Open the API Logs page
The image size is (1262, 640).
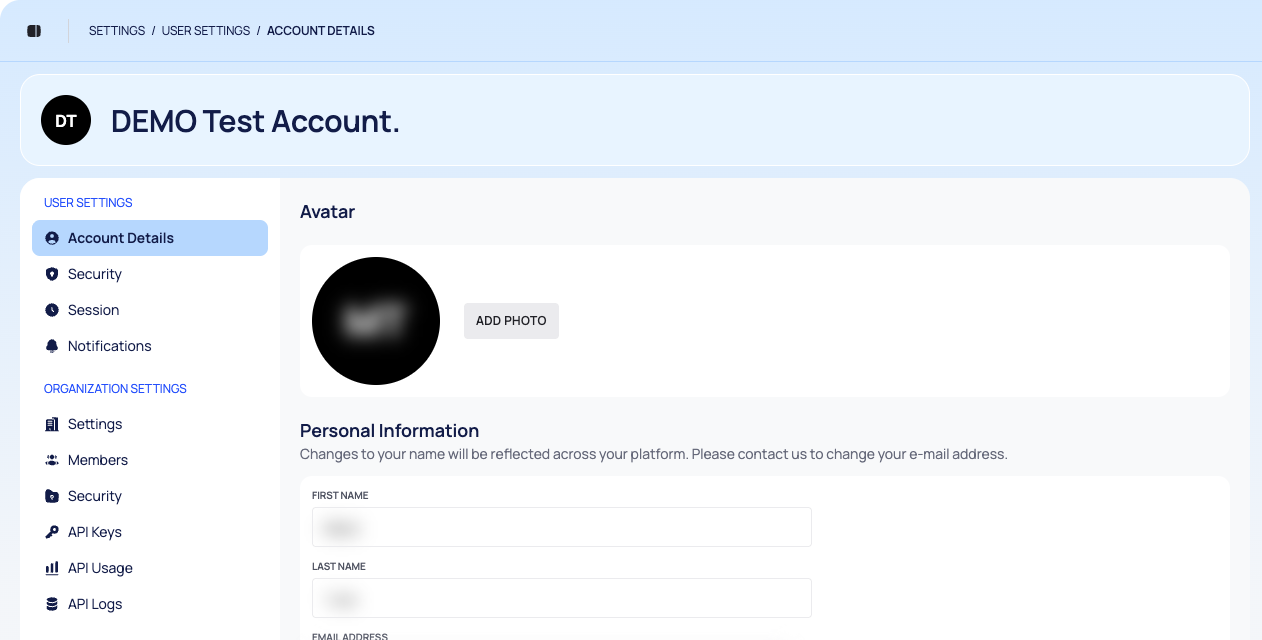(150, 604)
